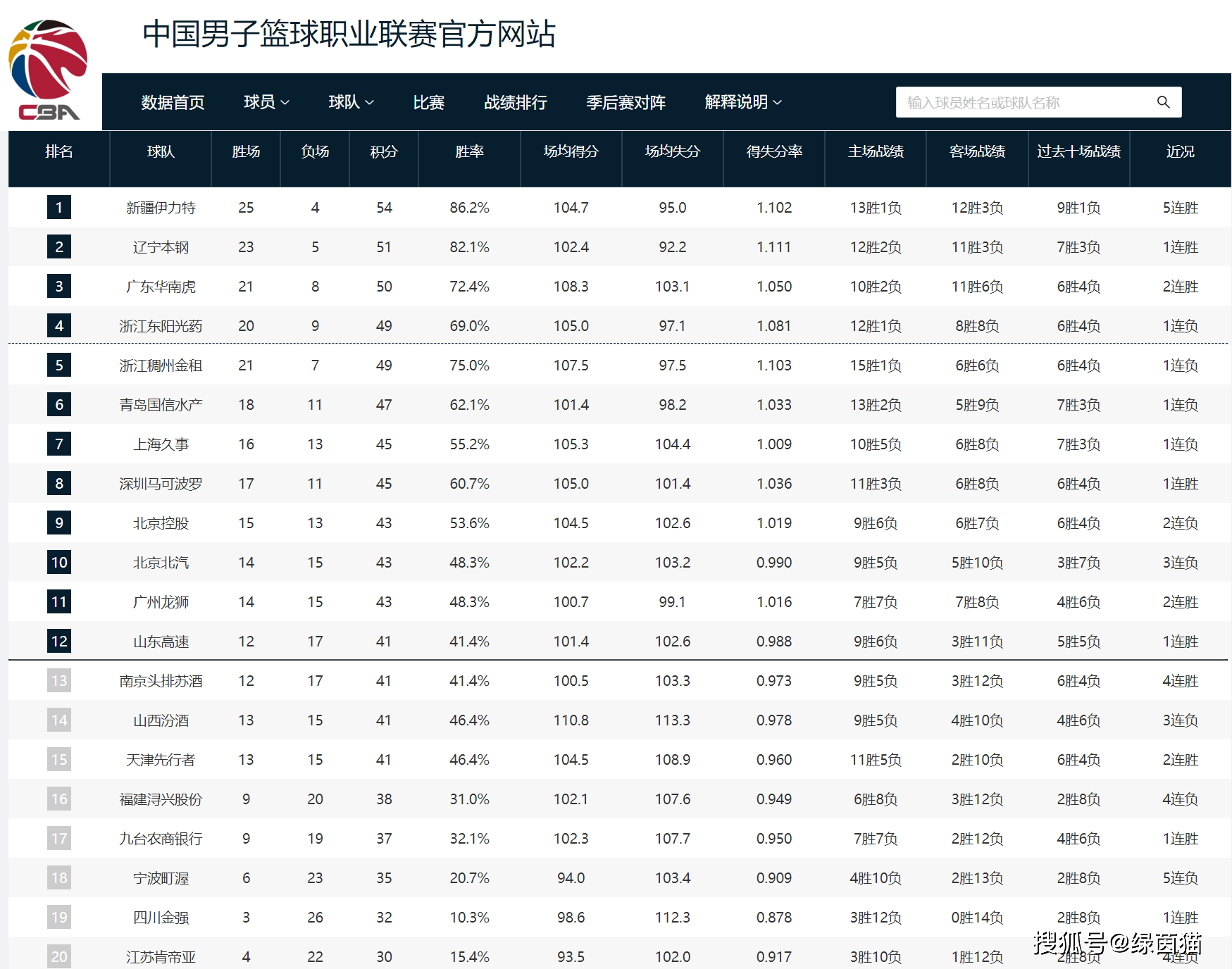Select 3胜7负 last-ten record cell
The image size is (1232, 969).
coord(1078,563)
